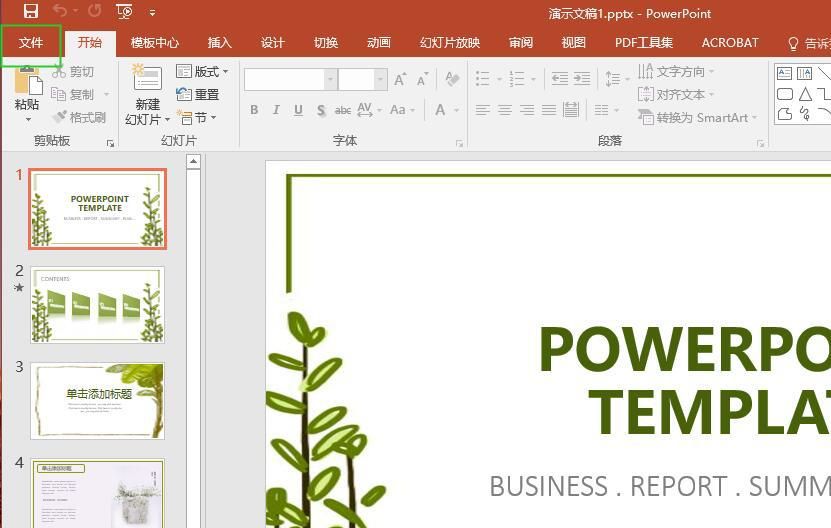Toggle strikethrough abc formatting
Viewport: 831px width, 528px height.
(342, 110)
